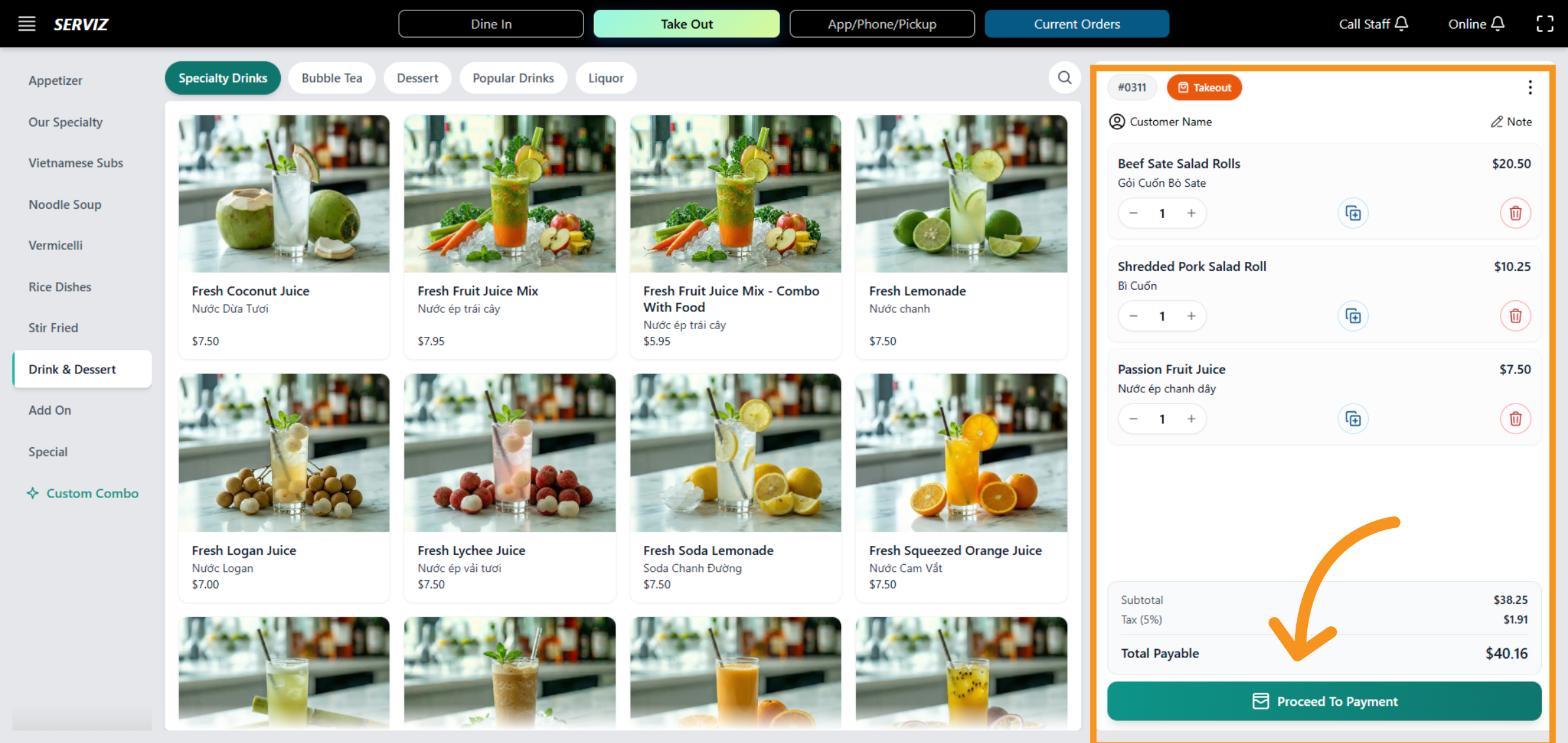Viewport: 1568px width, 743px height.
Task: Duplicate the Beef Sate Salad Rolls item
Action: (1353, 213)
